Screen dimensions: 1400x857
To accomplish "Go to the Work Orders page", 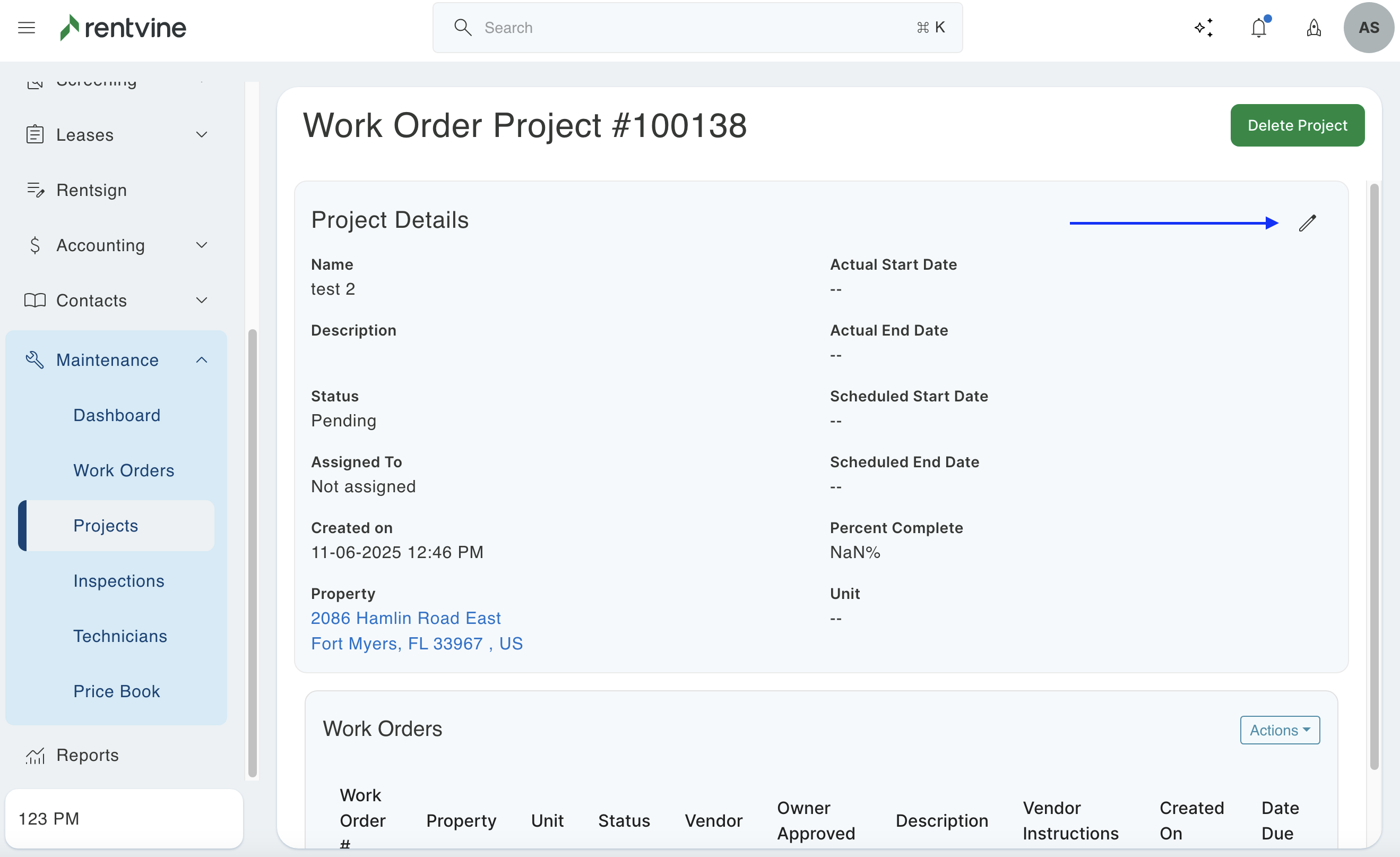I will point(123,470).
